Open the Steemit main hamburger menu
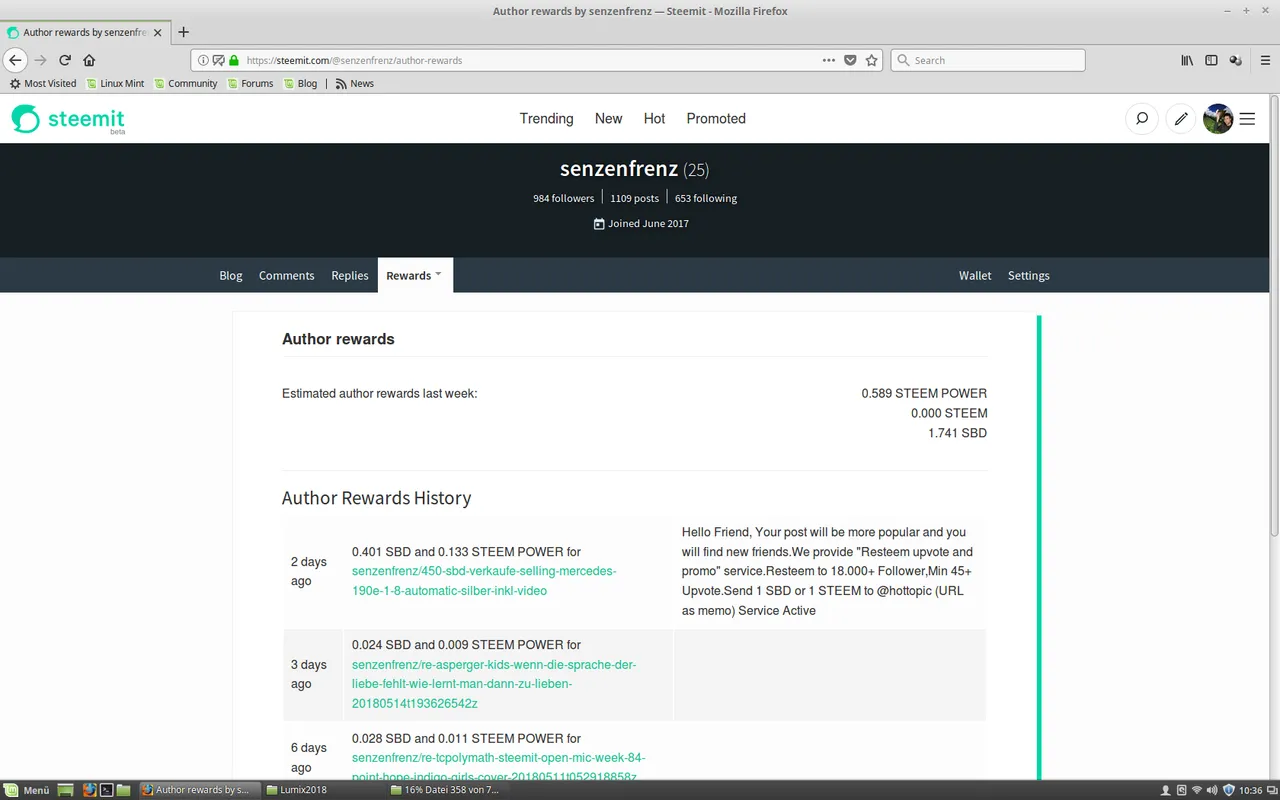1280x800 pixels. point(1247,118)
